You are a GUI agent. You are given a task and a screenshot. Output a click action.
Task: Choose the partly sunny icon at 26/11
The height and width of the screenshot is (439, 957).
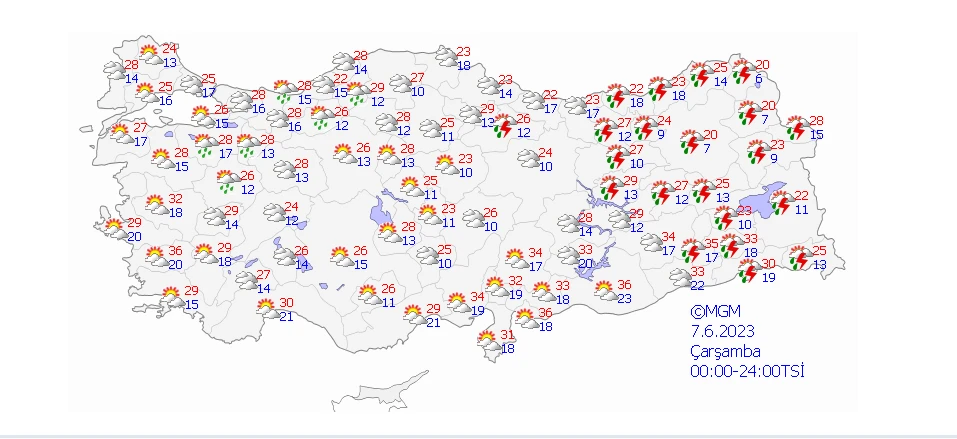370,295
